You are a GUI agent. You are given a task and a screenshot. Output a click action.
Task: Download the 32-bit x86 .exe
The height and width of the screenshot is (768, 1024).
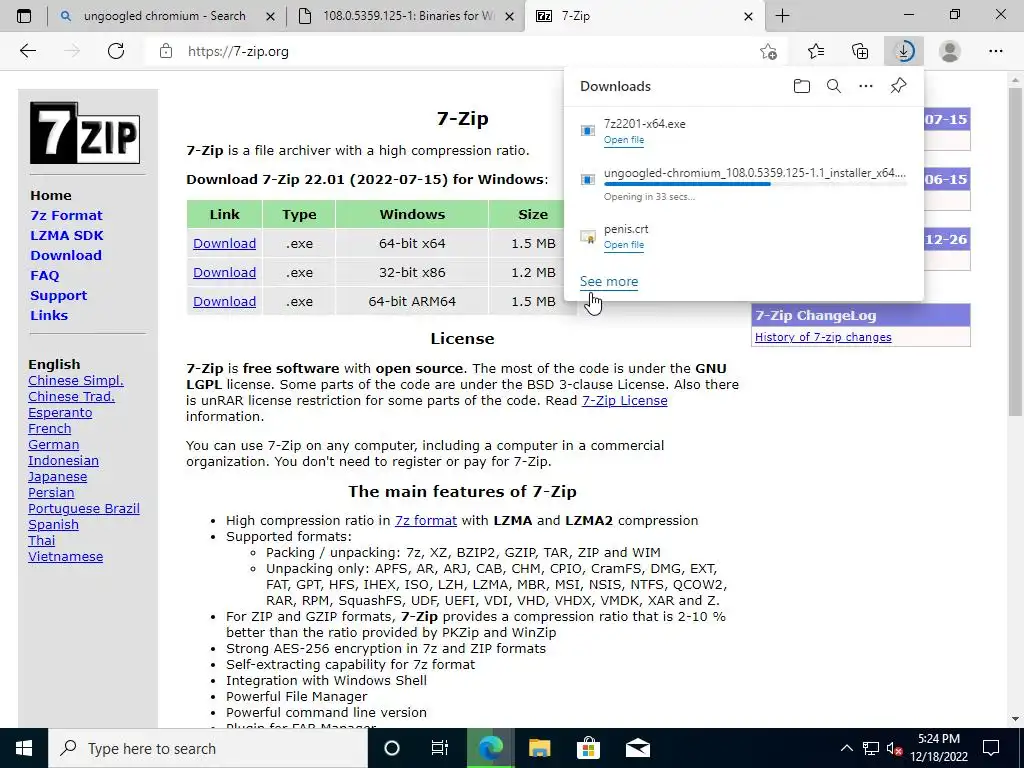point(224,272)
